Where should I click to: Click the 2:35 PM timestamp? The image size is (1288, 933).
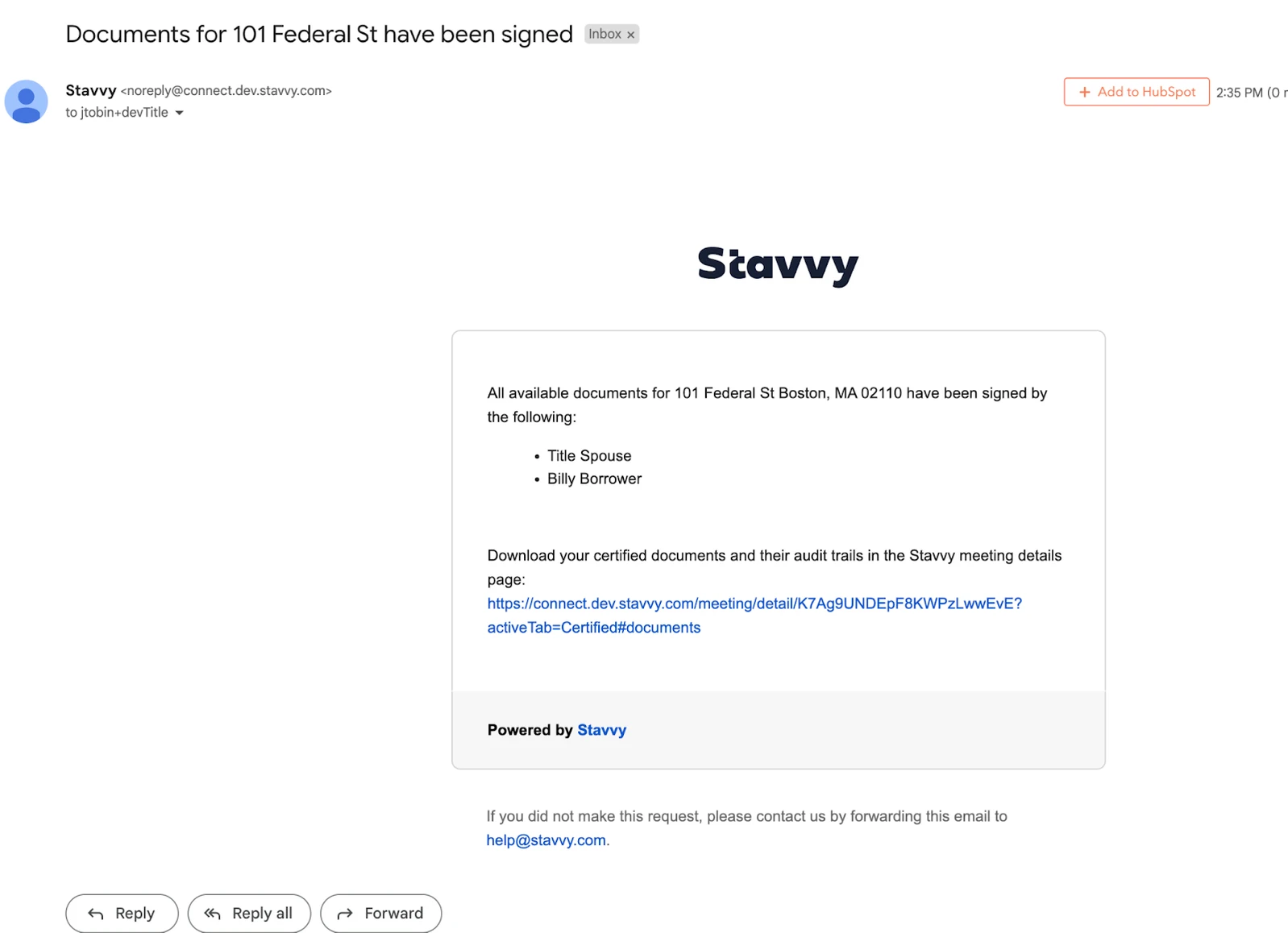pyautogui.click(x=1240, y=93)
